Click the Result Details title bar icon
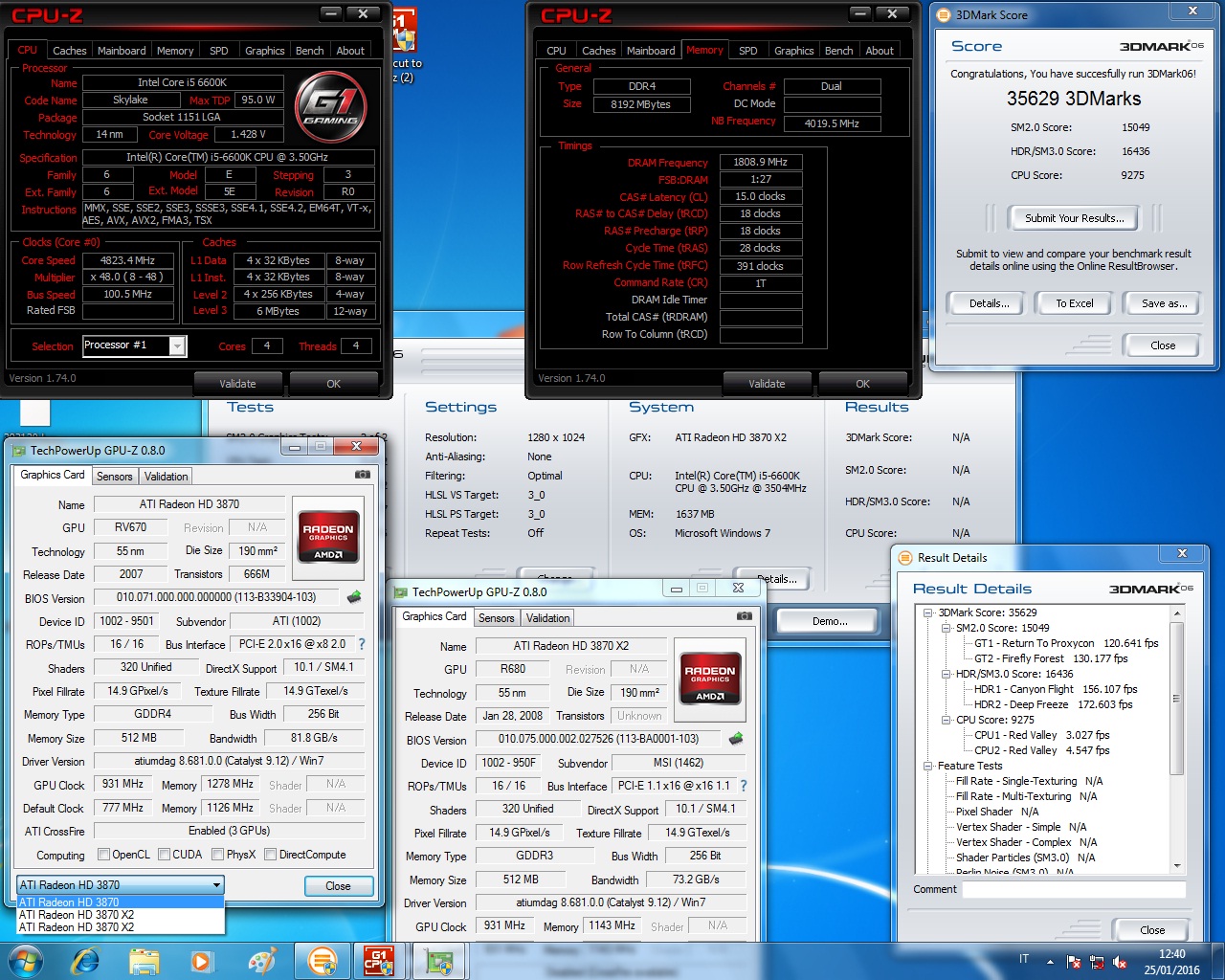 pos(905,558)
